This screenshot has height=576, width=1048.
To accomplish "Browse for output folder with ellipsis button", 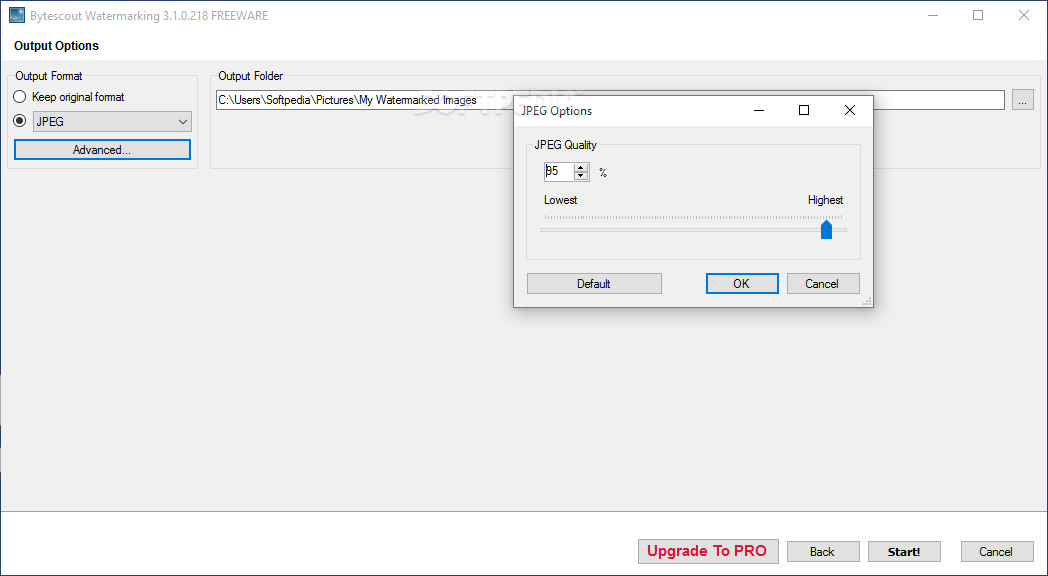I will click(1023, 100).
